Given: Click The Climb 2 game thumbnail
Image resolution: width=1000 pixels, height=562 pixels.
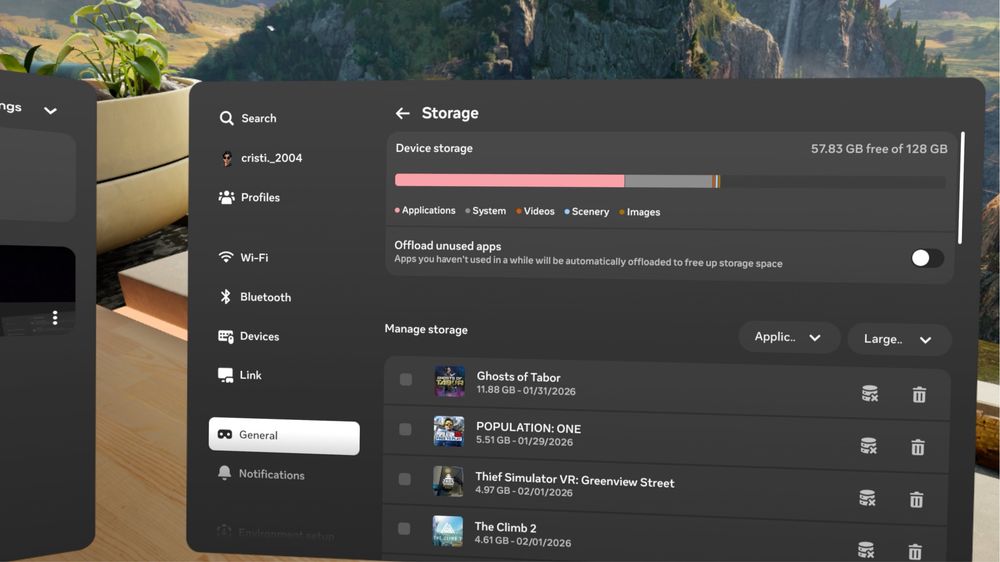Looking at the screenshot, I should pyautogui.click(x=448, y=531).
